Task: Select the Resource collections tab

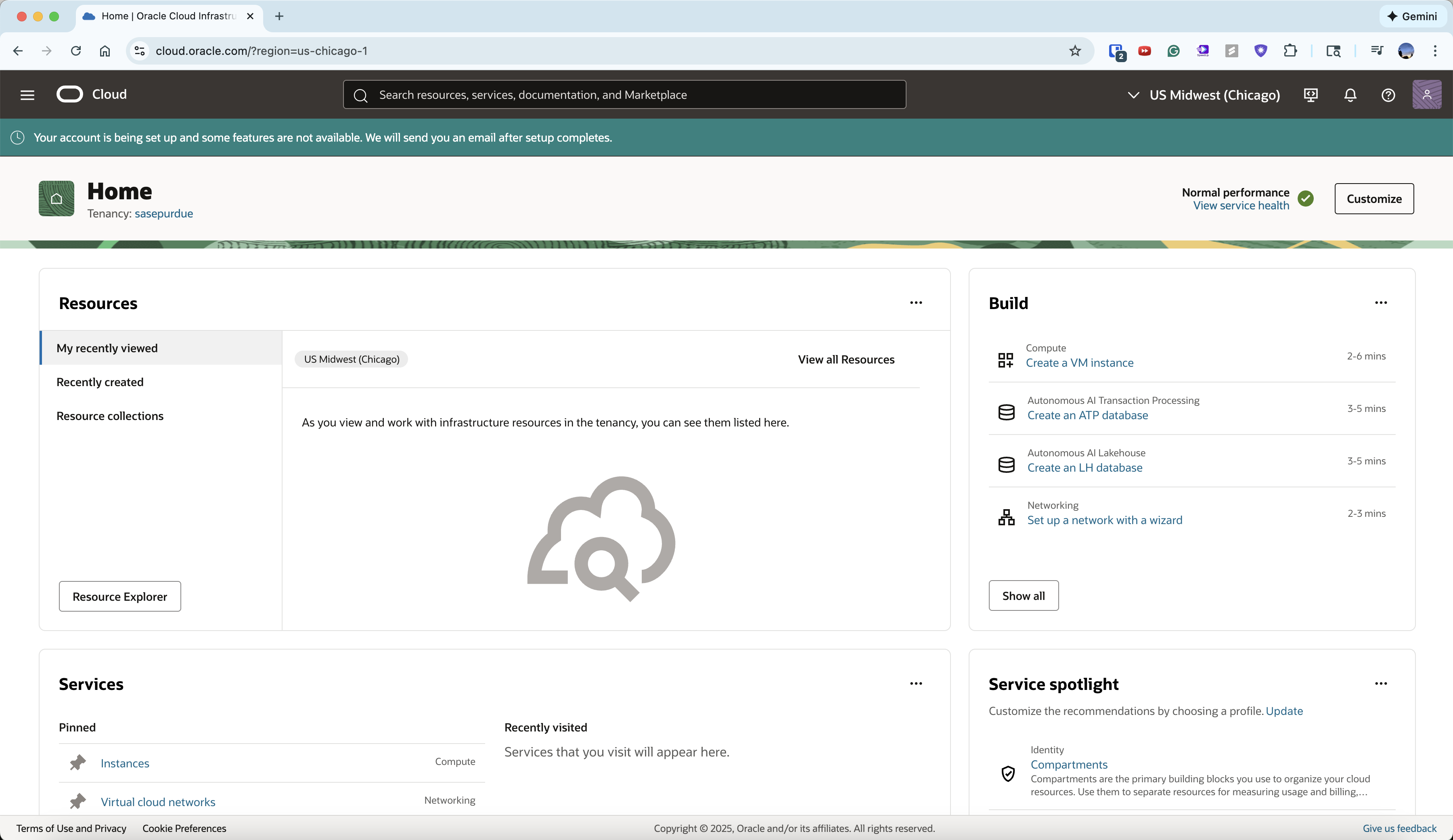Action: point(109,416)
